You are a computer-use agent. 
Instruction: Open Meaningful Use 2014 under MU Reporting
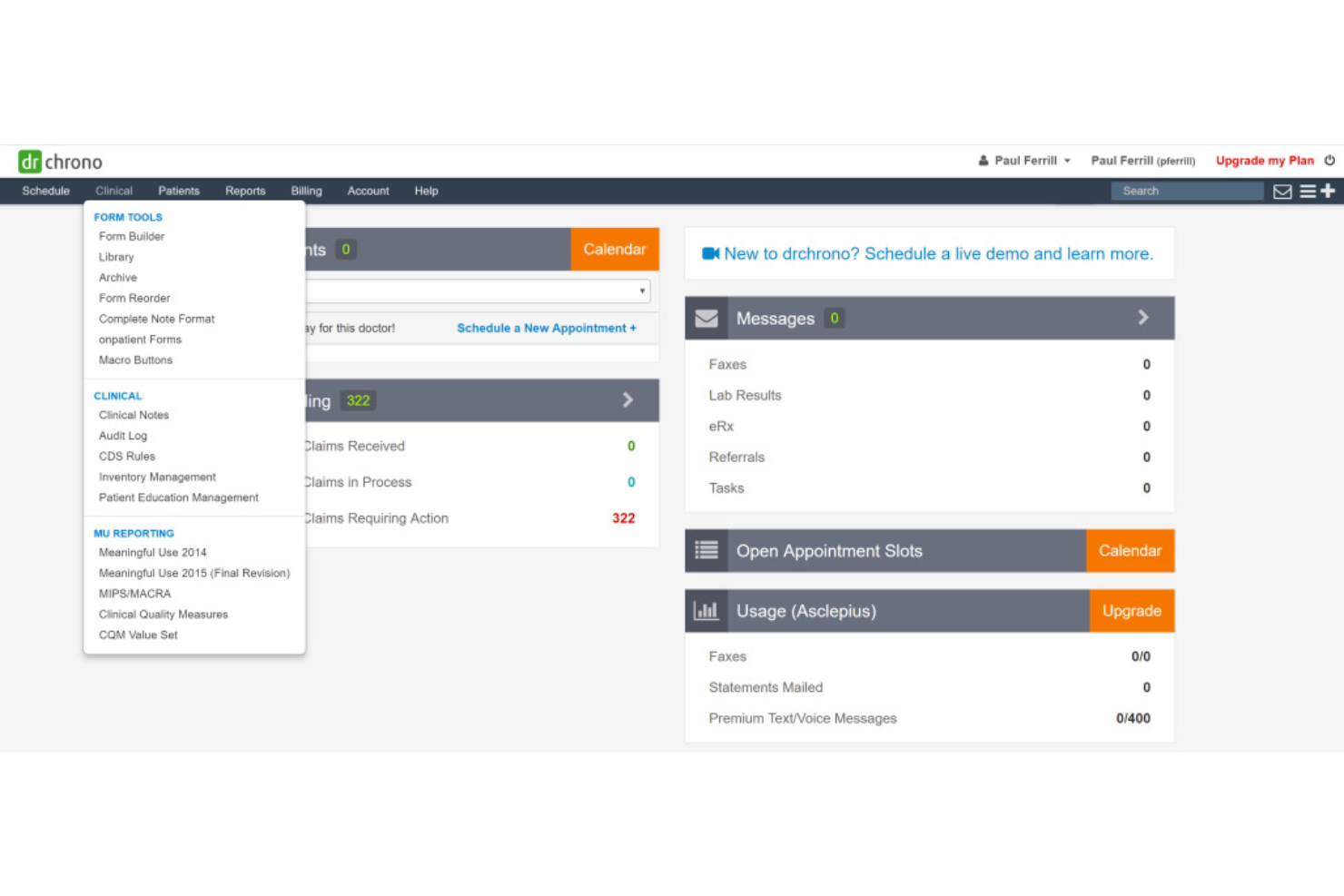(153, 552)
